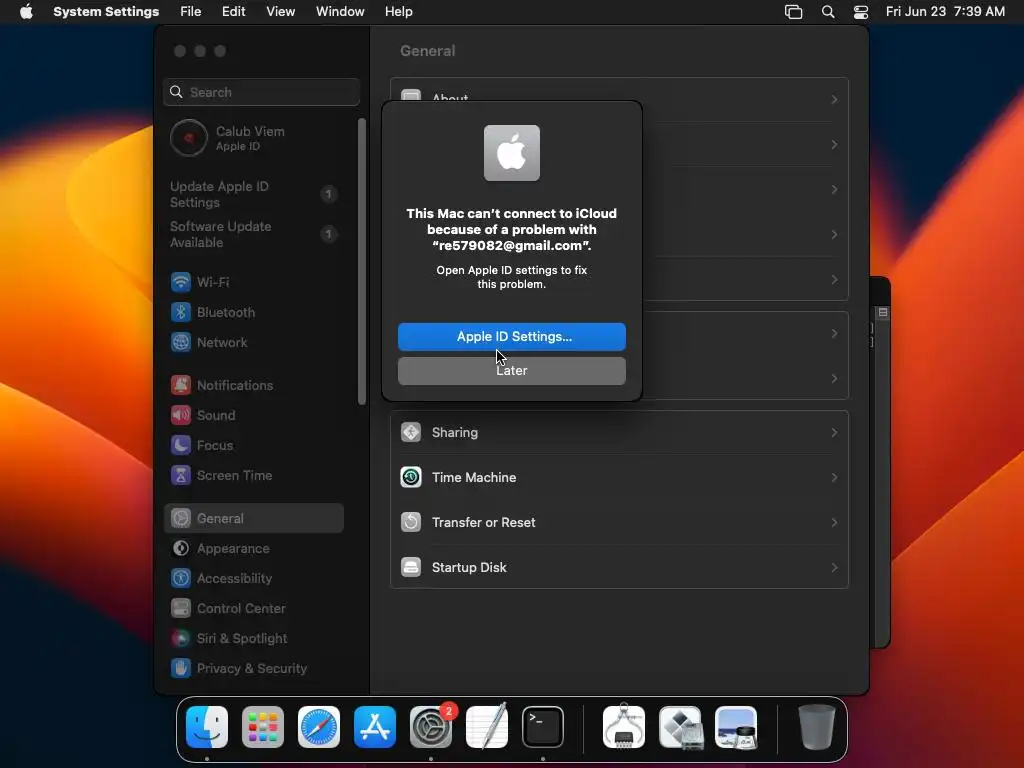Select the Control Center icon in sidebar

point(181,609)
